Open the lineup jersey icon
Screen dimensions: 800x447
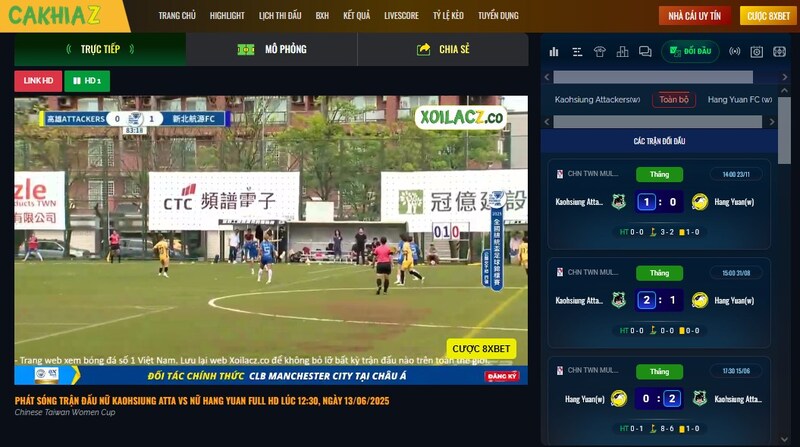[599, 52]
